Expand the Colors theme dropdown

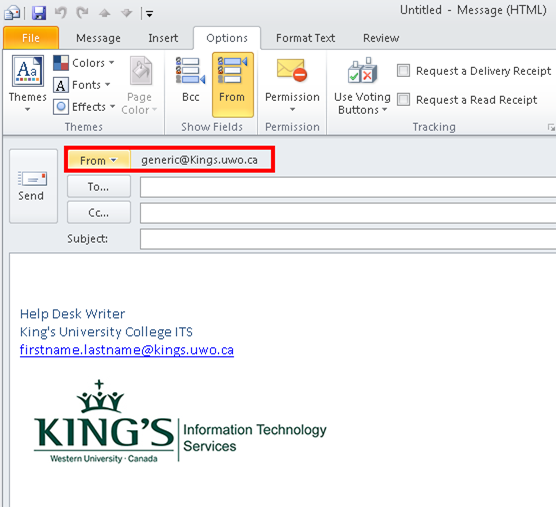(84, 63)
